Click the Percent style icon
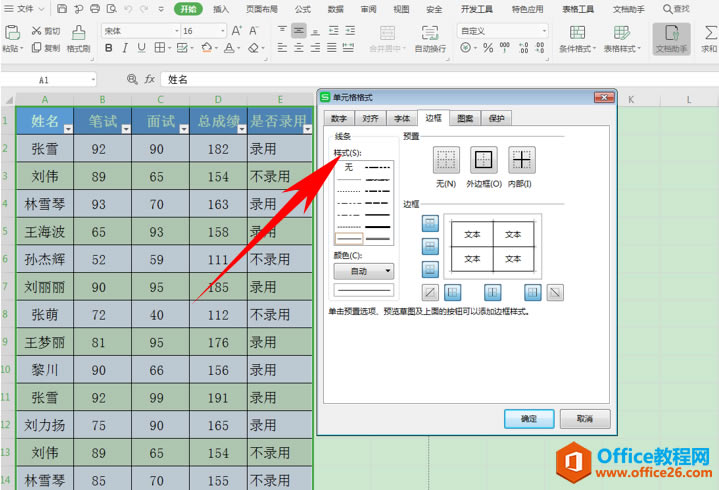The width and height of the screenshot is (719, 490). [x=488, y=48]
